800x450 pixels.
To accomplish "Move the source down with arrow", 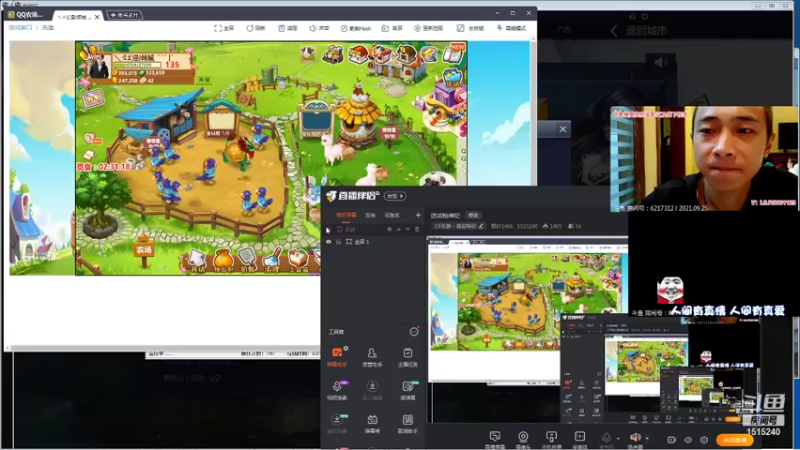I will pyautogui.click(x=408, y=230).
